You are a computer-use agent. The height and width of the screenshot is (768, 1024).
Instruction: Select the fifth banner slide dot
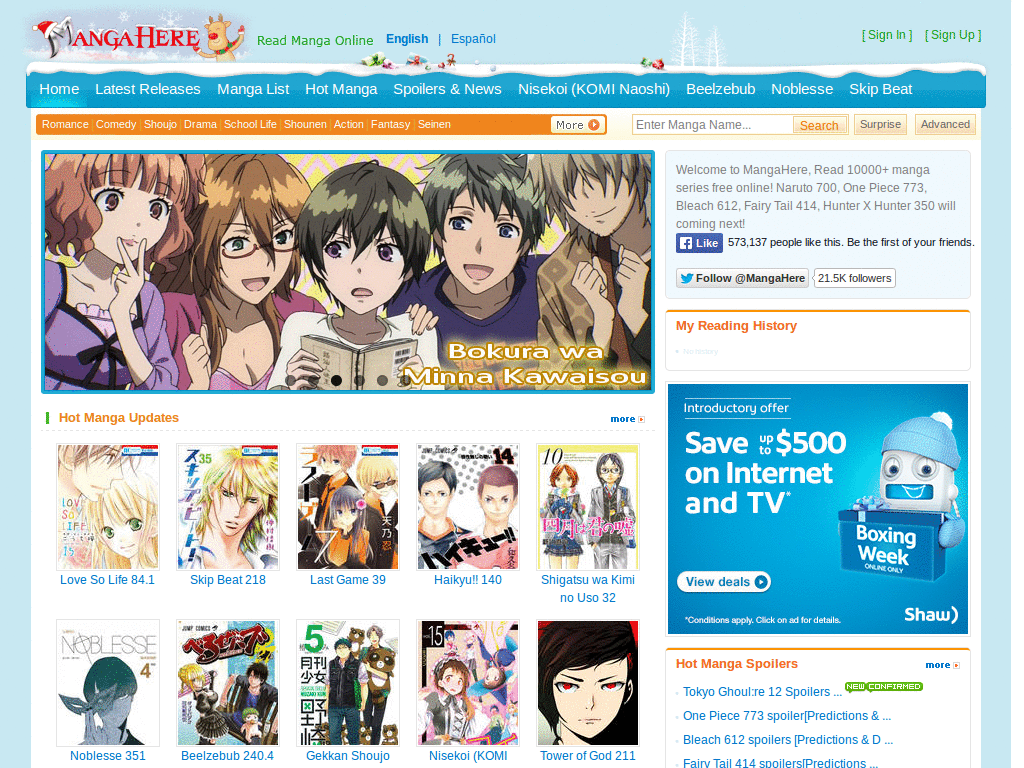[382, 380]
